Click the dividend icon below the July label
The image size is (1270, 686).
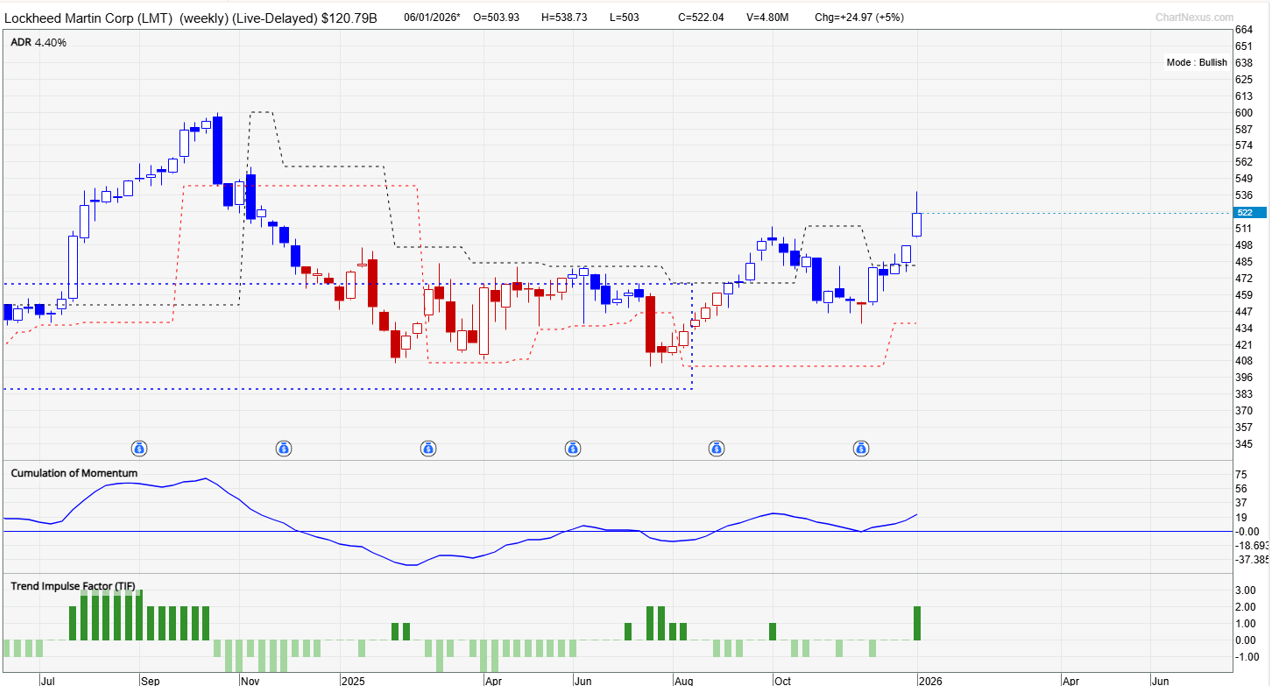(140, 448)
